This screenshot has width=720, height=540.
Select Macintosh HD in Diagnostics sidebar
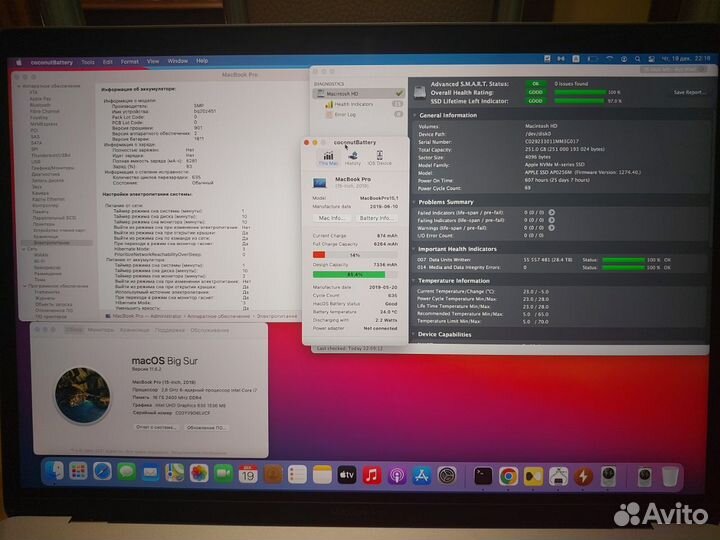[x=359, y=94]
